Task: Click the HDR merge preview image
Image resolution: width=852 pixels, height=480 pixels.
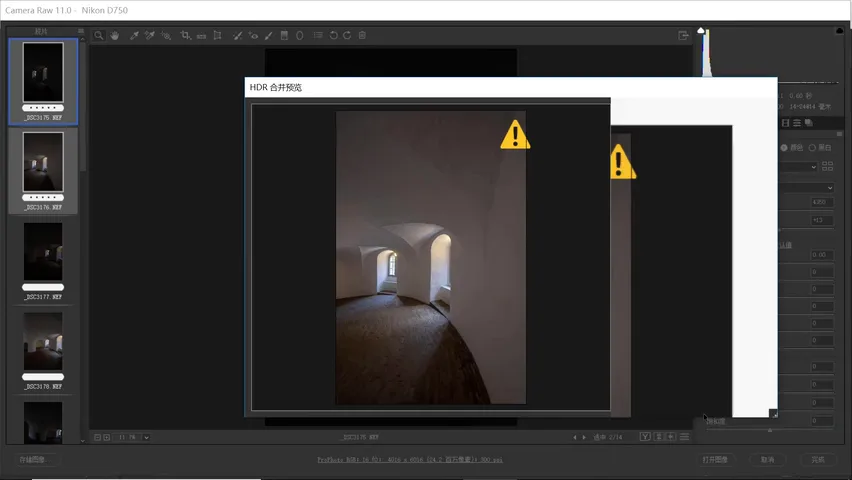Action: [431, 258]
